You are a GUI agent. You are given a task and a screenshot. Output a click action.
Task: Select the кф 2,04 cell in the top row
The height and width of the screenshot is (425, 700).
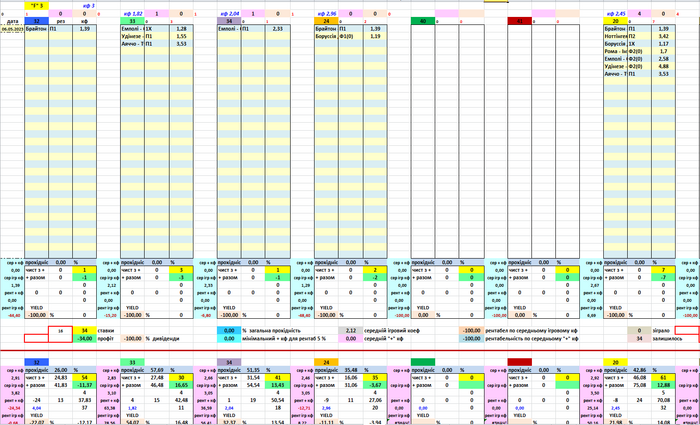(x=229, y=14)
